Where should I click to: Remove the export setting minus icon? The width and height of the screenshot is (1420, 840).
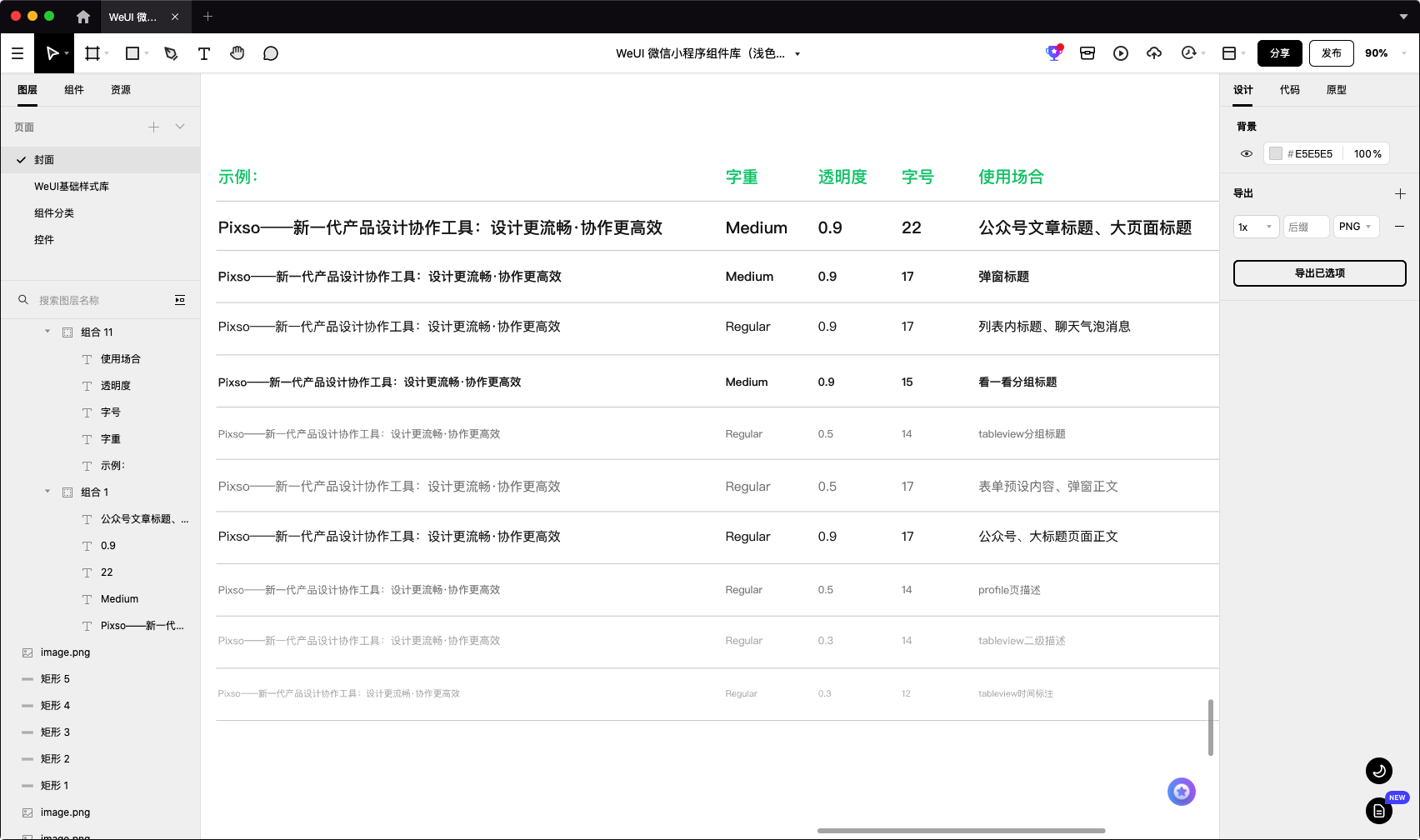1400,227
